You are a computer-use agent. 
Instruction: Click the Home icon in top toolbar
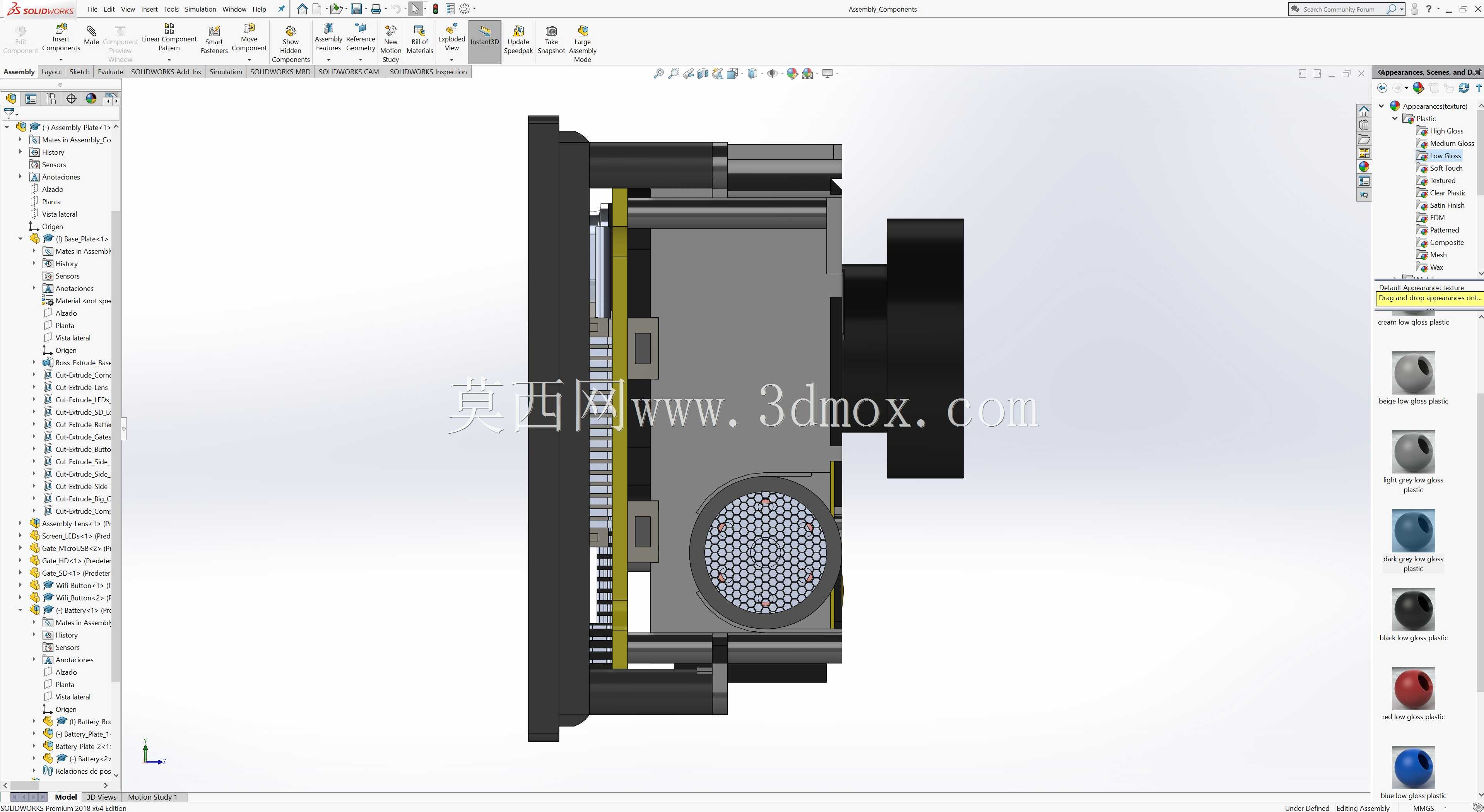(302, 9)
